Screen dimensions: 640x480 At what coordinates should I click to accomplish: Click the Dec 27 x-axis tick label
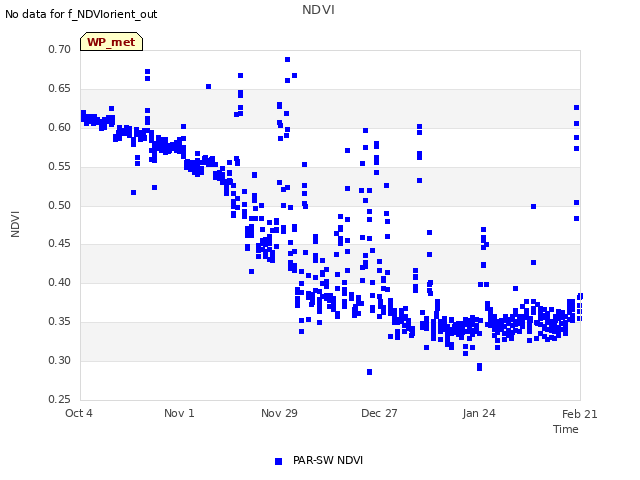pos(379,413)
